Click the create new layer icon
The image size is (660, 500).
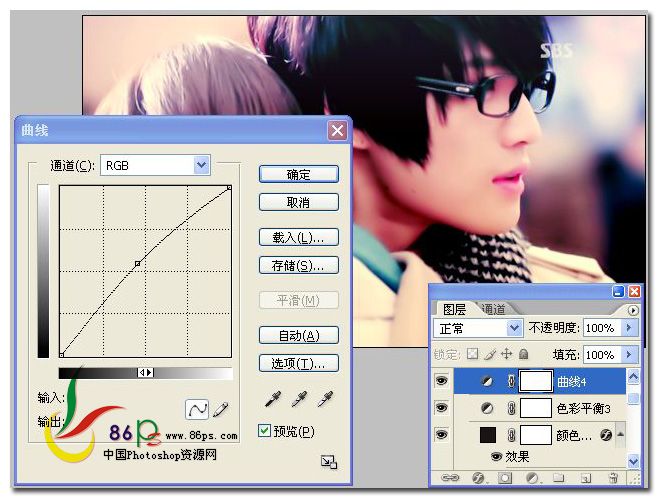(x=586, y=478)
